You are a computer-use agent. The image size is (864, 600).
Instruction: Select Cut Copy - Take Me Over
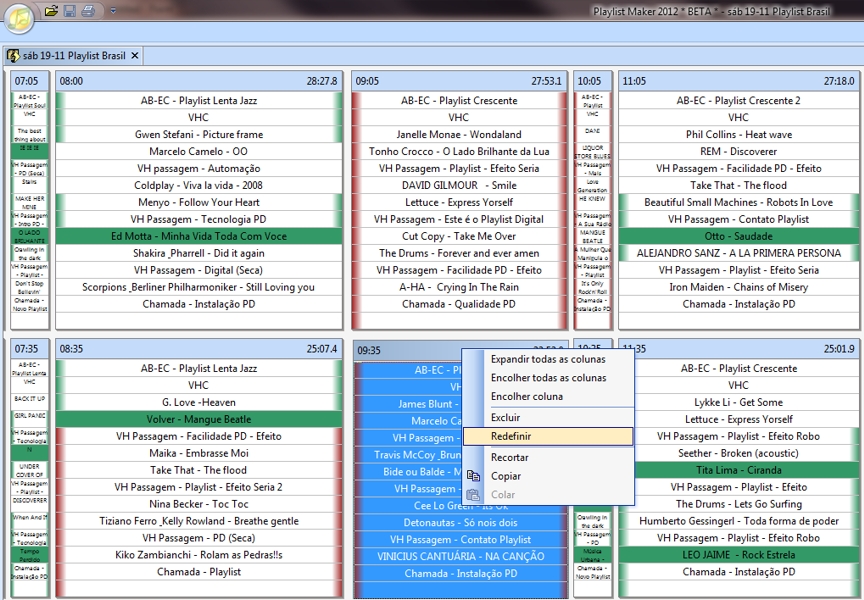(459, 236)
